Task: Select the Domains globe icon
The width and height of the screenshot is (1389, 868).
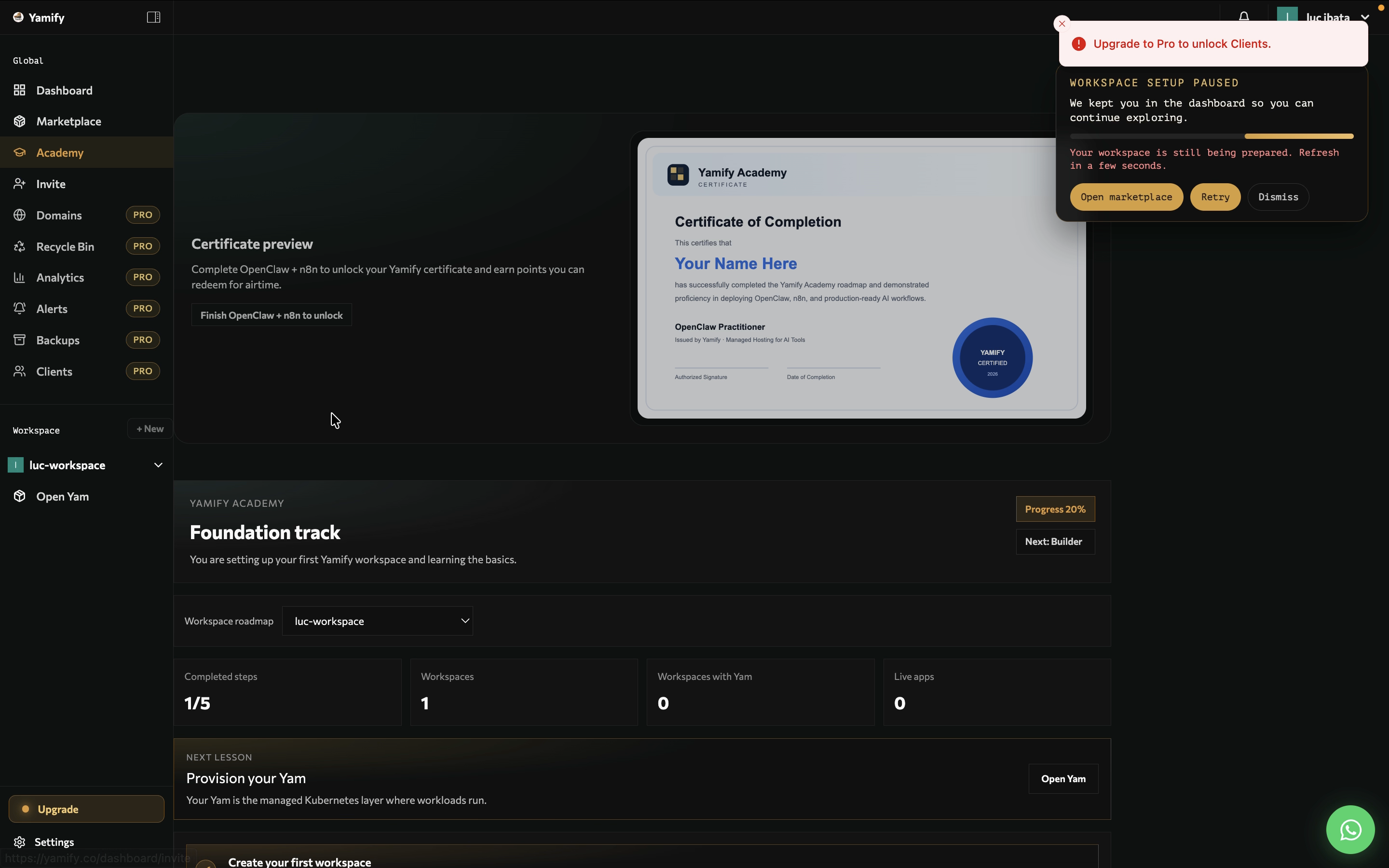Action: [19, 215]
